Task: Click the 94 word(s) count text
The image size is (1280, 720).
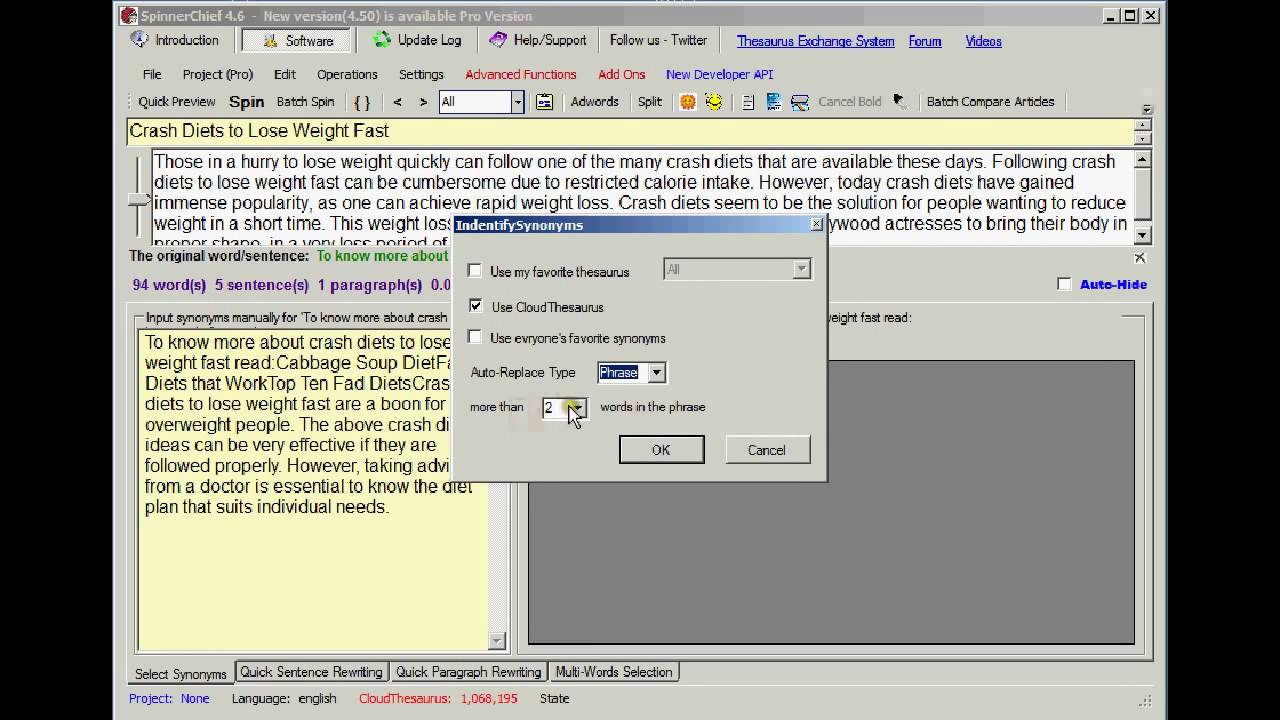Action: [x=169, y=285]
